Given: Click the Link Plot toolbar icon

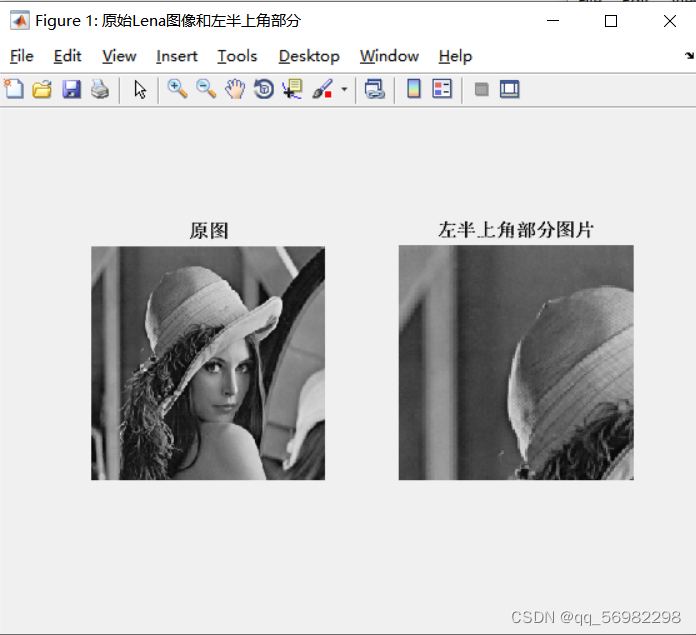Looking at the screenshot, I should click(x=375, y=89).
